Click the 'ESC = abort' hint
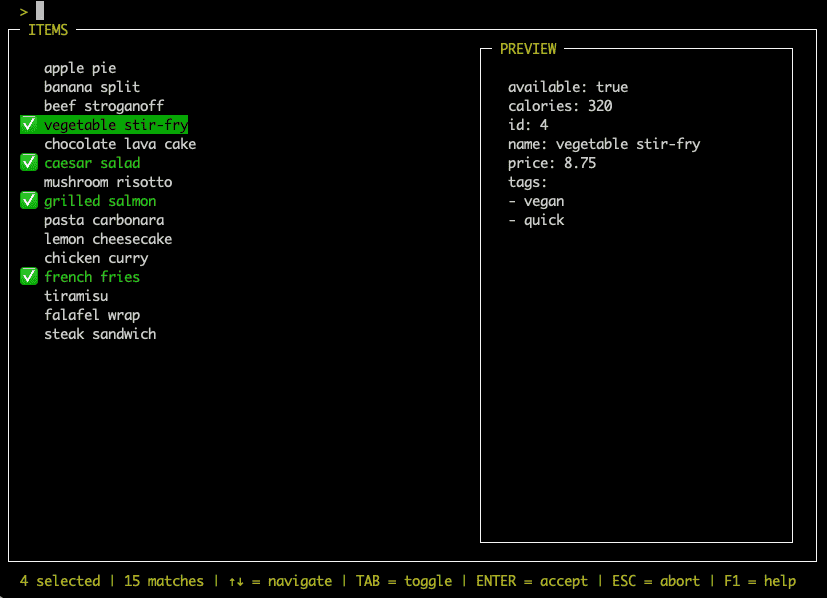 pos(656,581)
